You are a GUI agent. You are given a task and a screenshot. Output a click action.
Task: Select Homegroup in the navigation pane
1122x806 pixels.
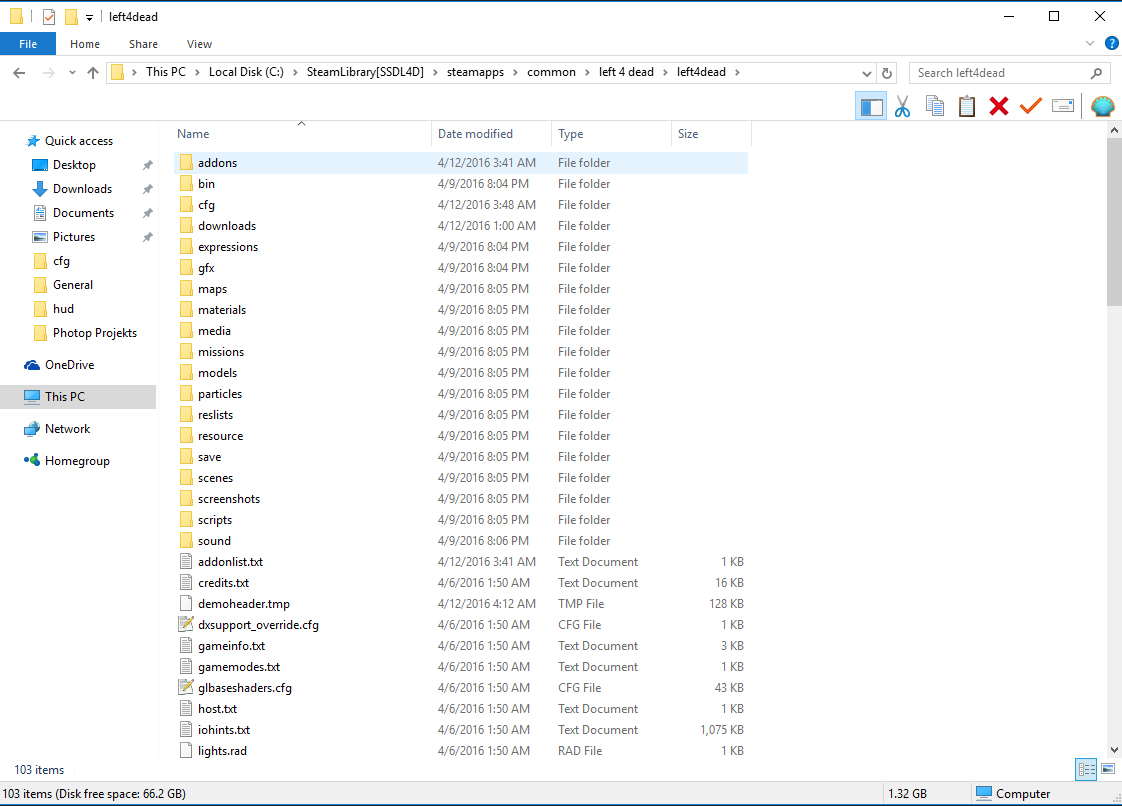[77, 461]
